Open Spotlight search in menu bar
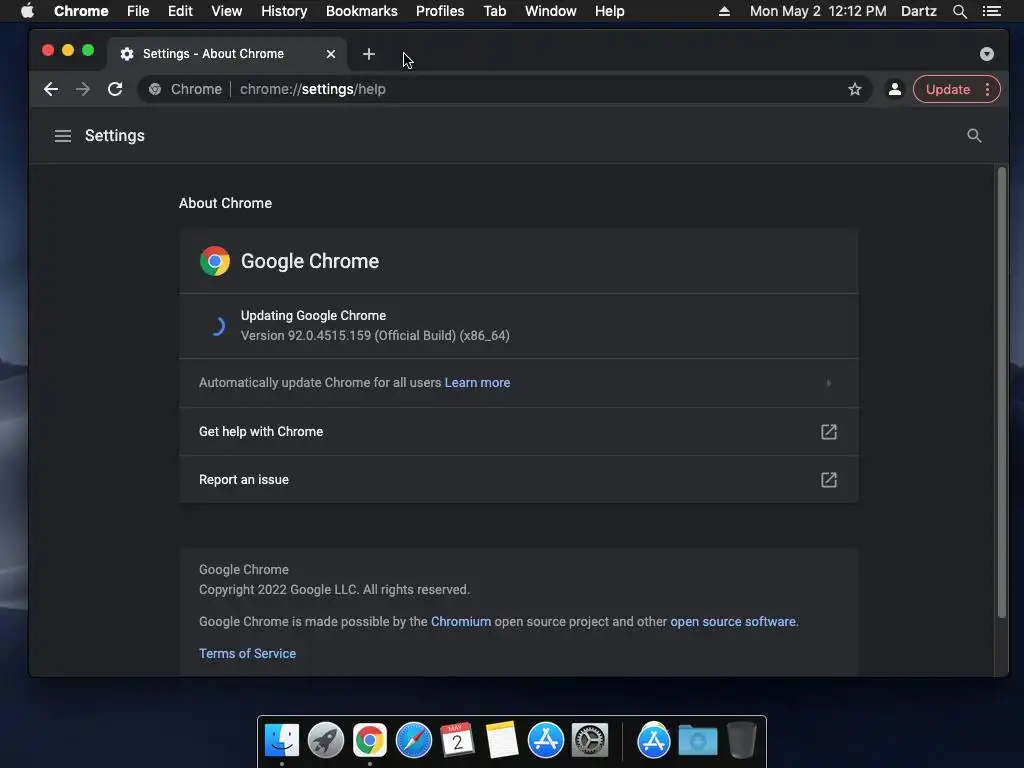The width and height of the screenshot is (1024, 768). pos(959,11)
